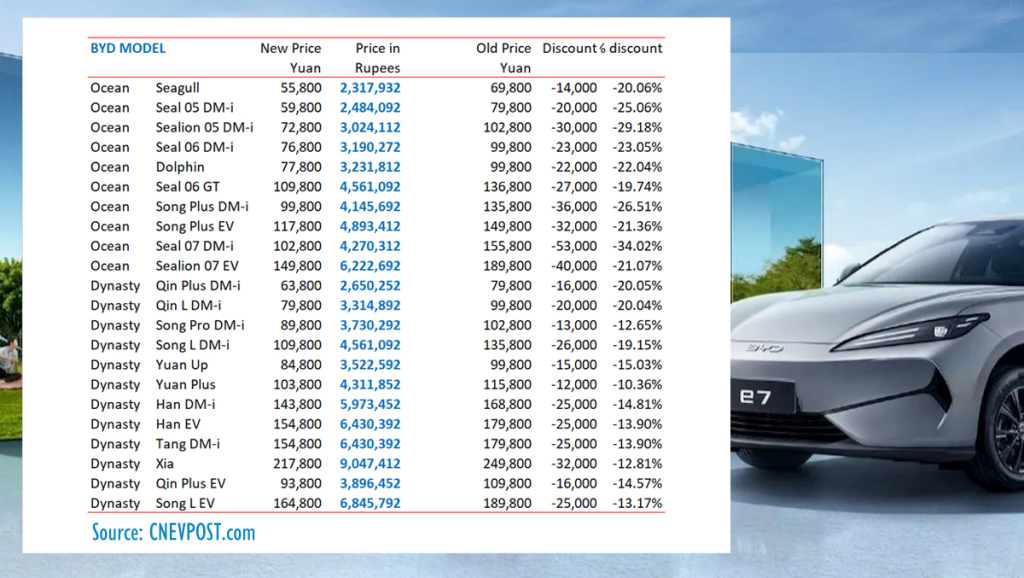Image resolution: width=1024 pixels, height=578 pixels.
Task: Select the "-34.02%" discount value
Action: point(637,246)
